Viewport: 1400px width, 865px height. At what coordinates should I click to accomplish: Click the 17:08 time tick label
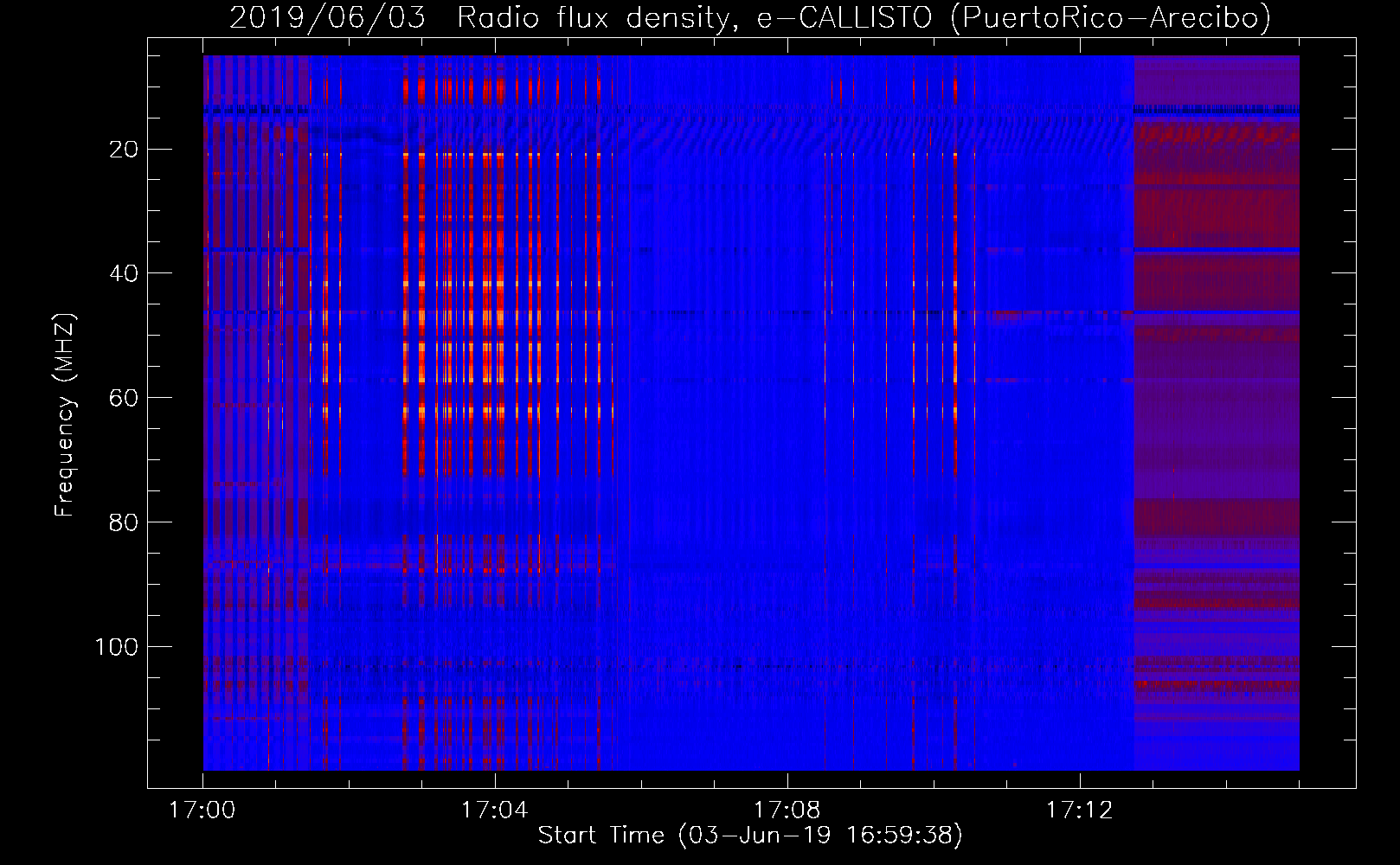point(787,811)
